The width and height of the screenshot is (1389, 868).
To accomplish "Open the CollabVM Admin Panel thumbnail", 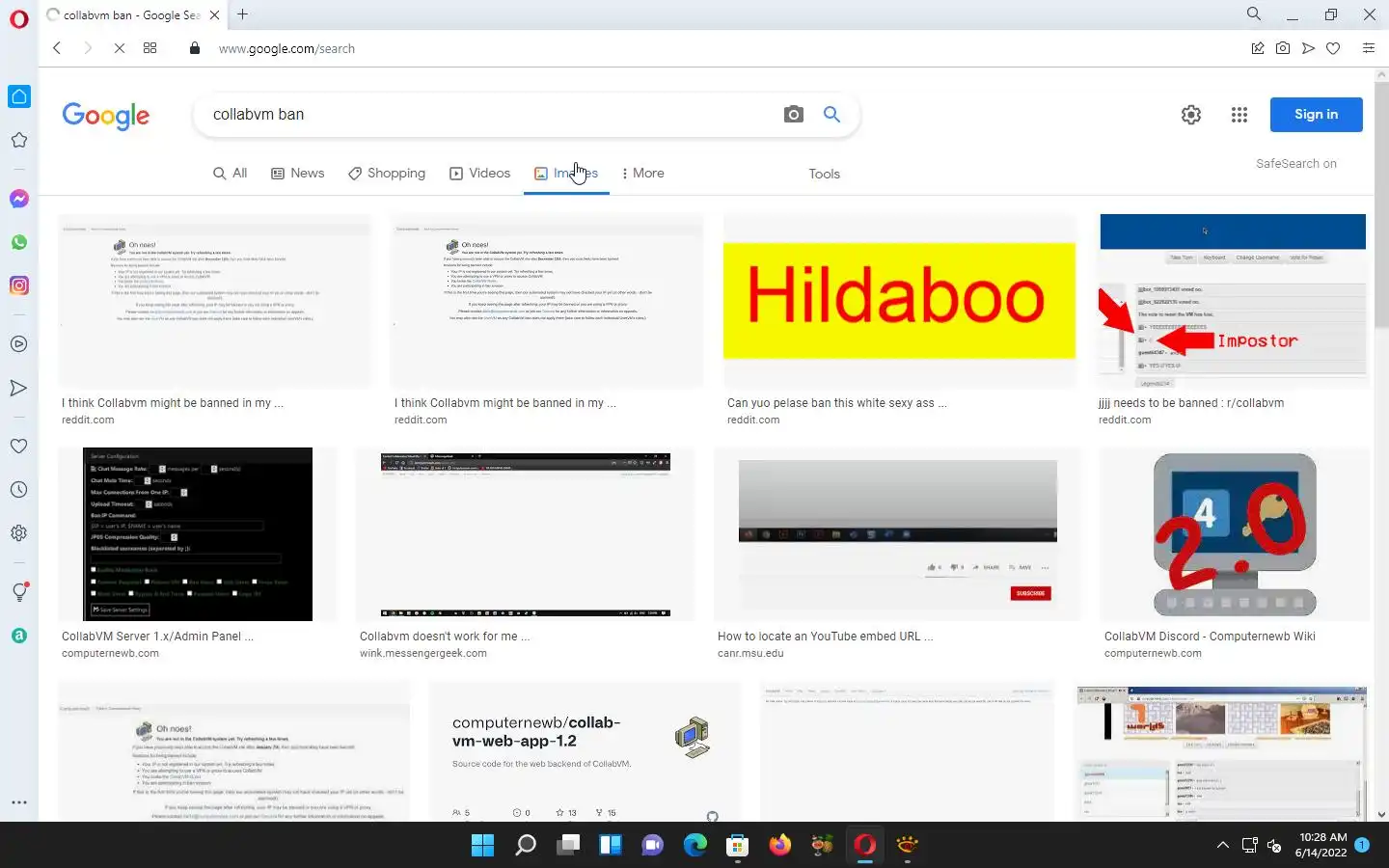I will point(198,534).
